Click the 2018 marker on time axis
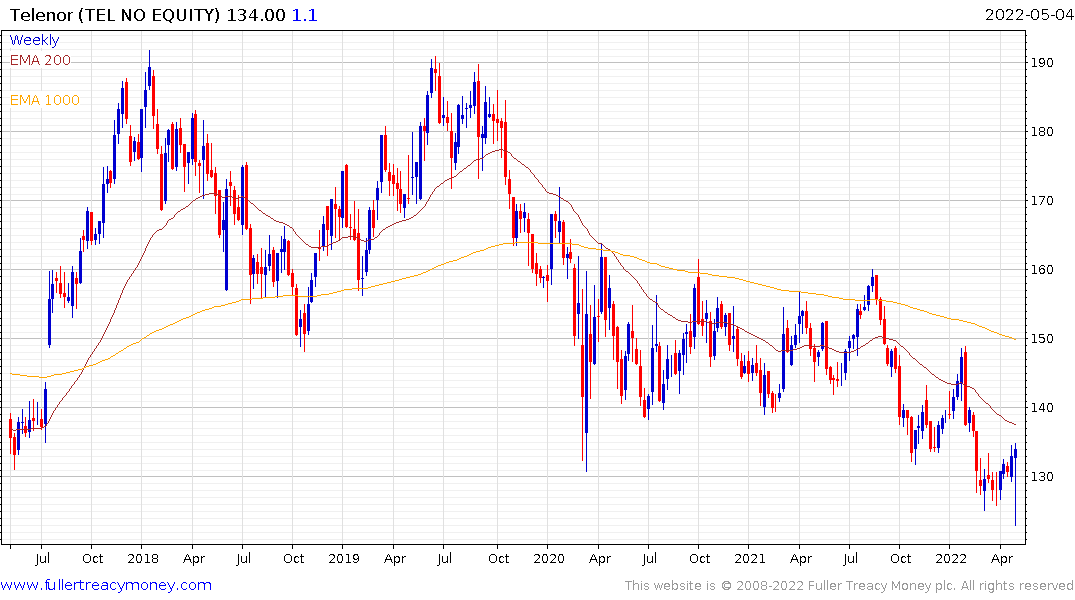The width and height of the screenshot is (1075, 600). click(x=142, y=558)
